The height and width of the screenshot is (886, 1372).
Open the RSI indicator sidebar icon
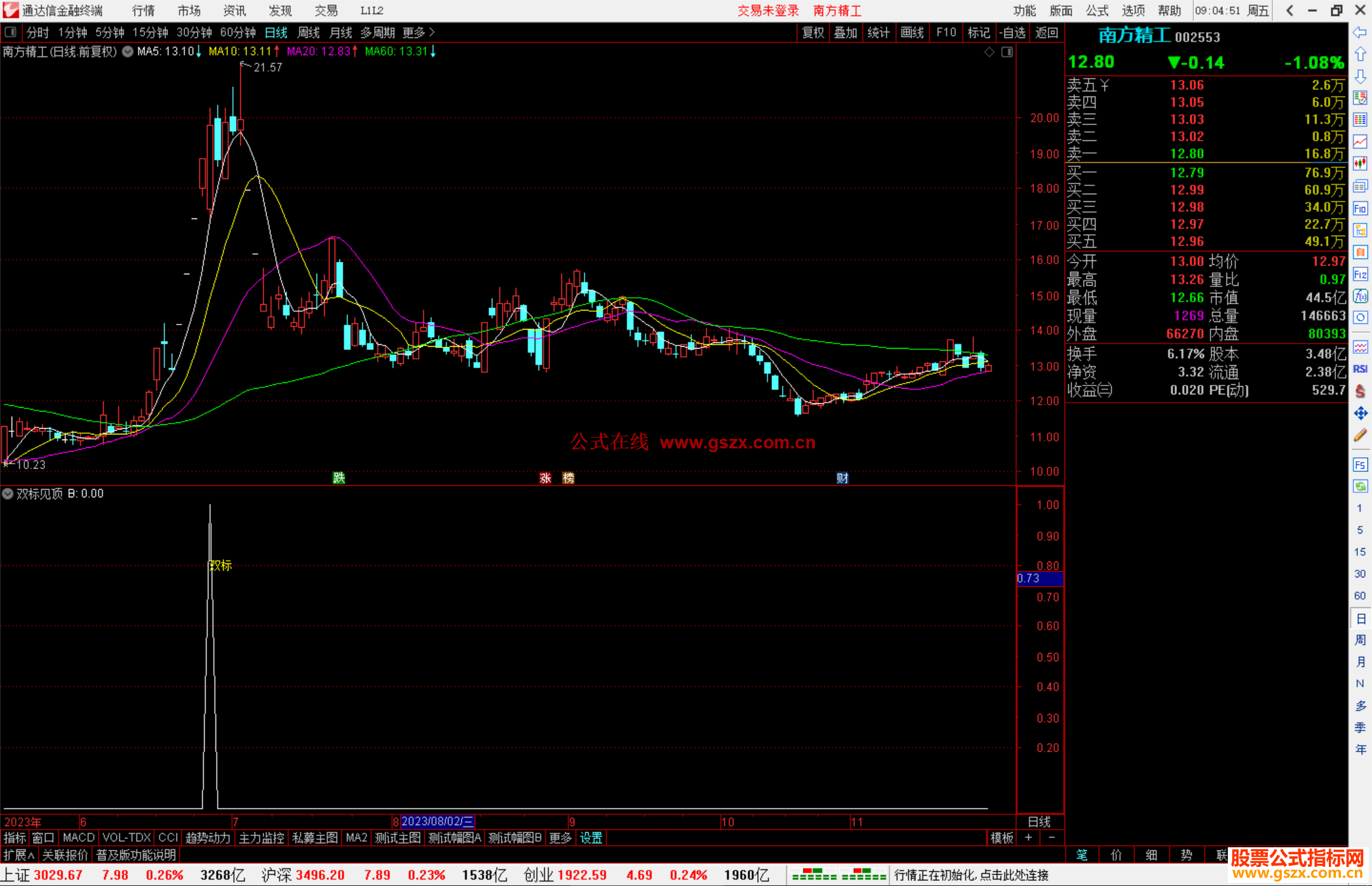point(1360,369)
